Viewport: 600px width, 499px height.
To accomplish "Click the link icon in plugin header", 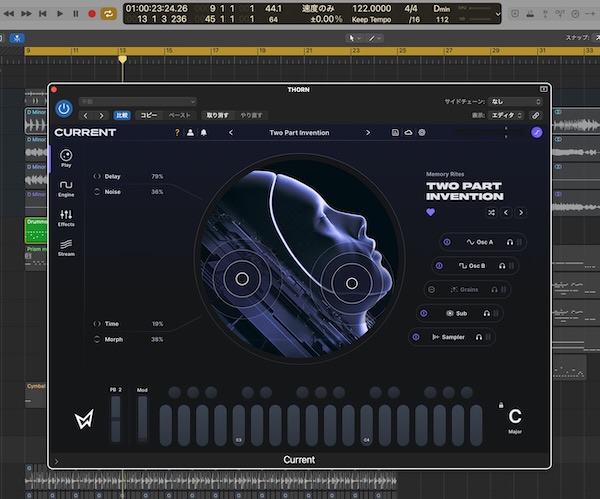I will [x=536, y=115].
